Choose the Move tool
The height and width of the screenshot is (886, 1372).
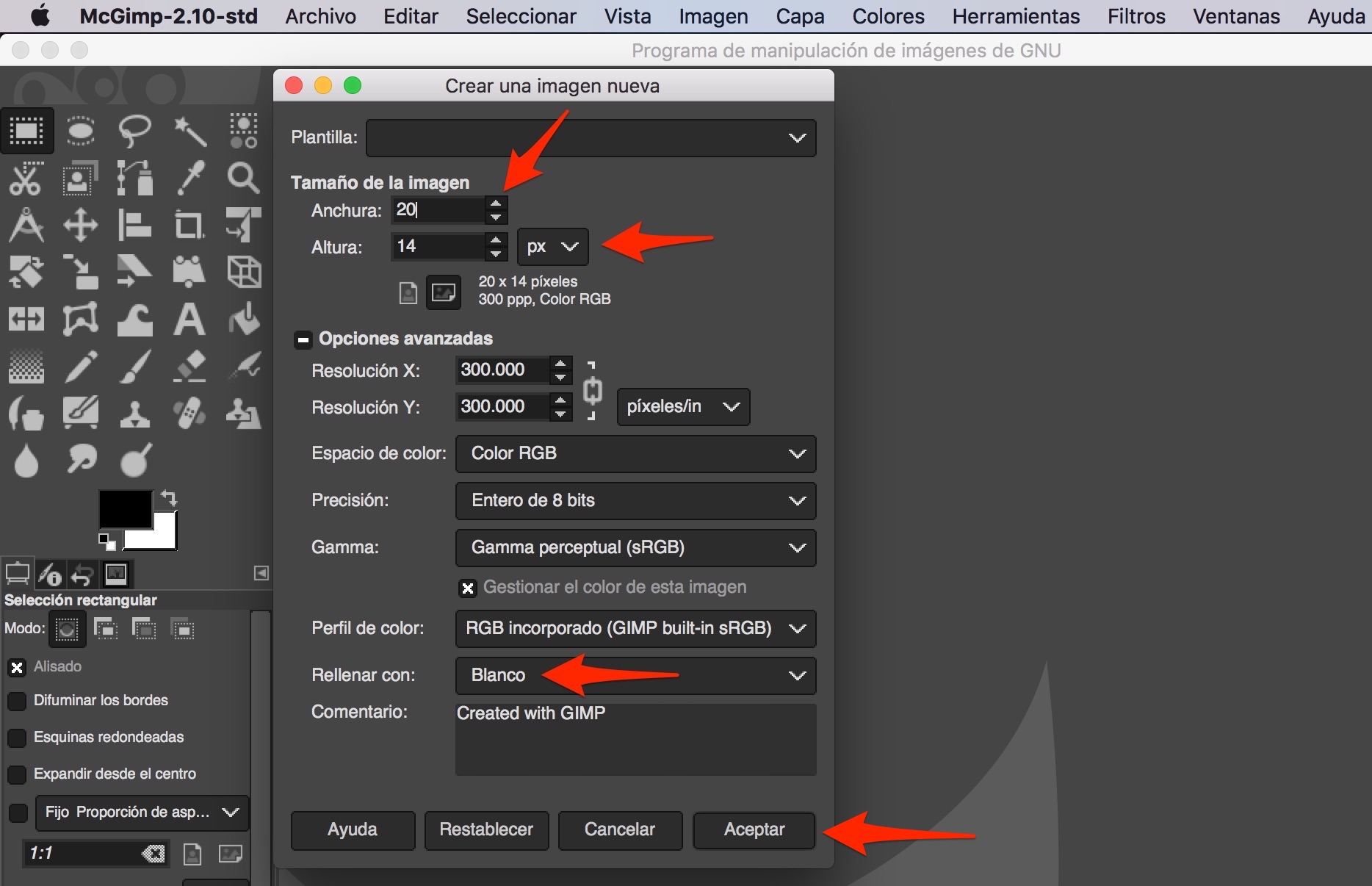pyautogui.click(x=81, y=226)
